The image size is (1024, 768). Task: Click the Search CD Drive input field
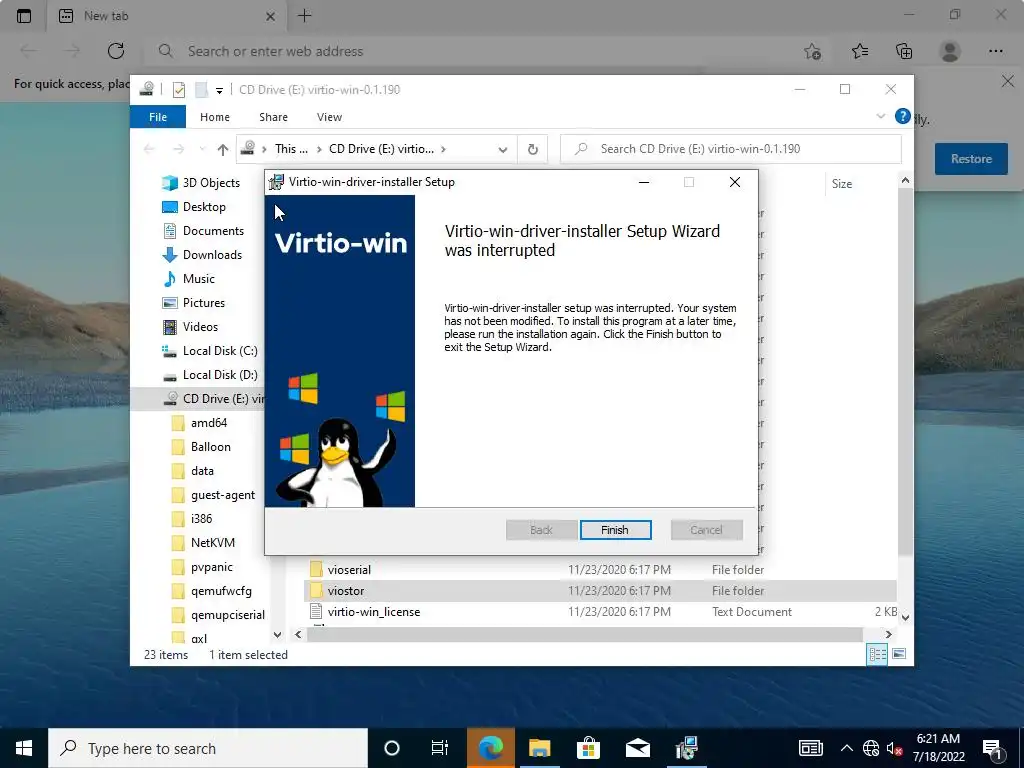tap(731, 149)
